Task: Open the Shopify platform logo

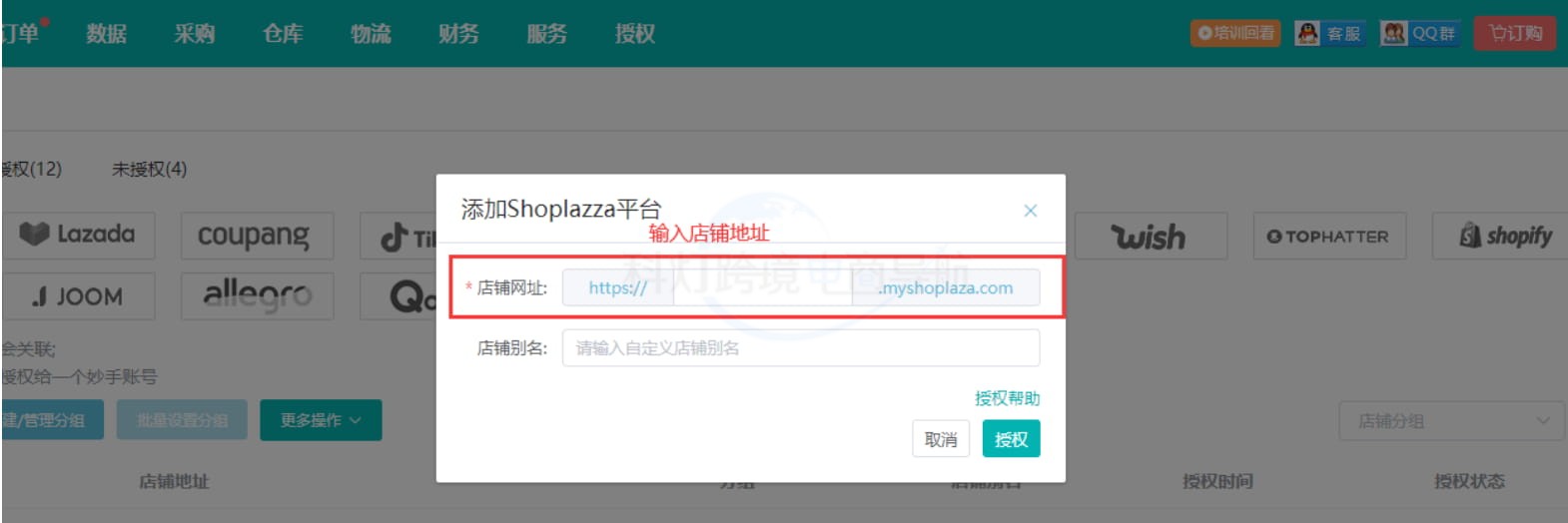Action: point(1505,237)
